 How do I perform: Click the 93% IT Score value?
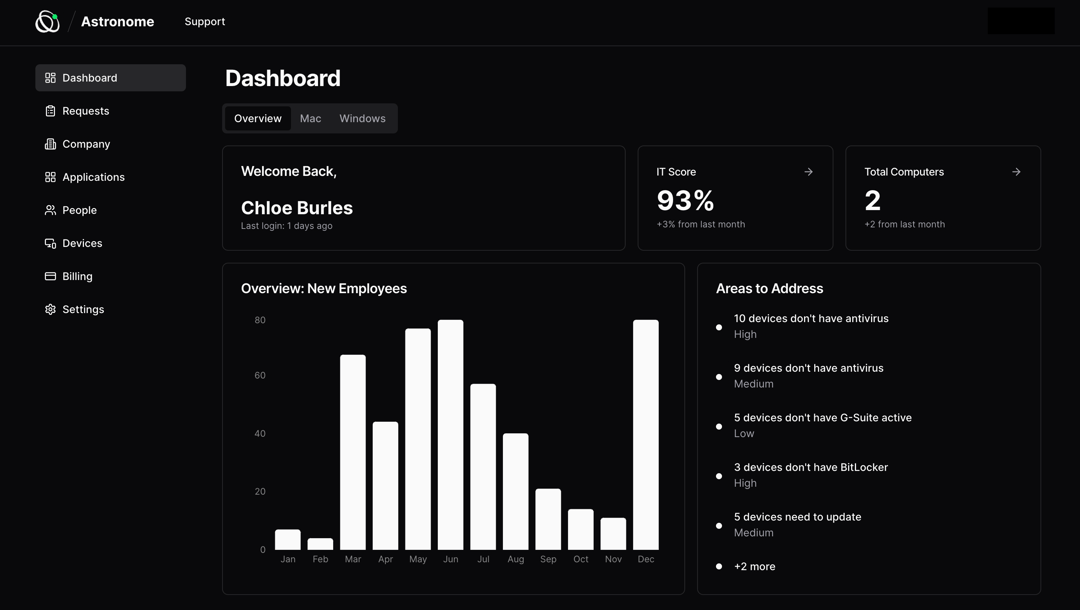[685, 200]
